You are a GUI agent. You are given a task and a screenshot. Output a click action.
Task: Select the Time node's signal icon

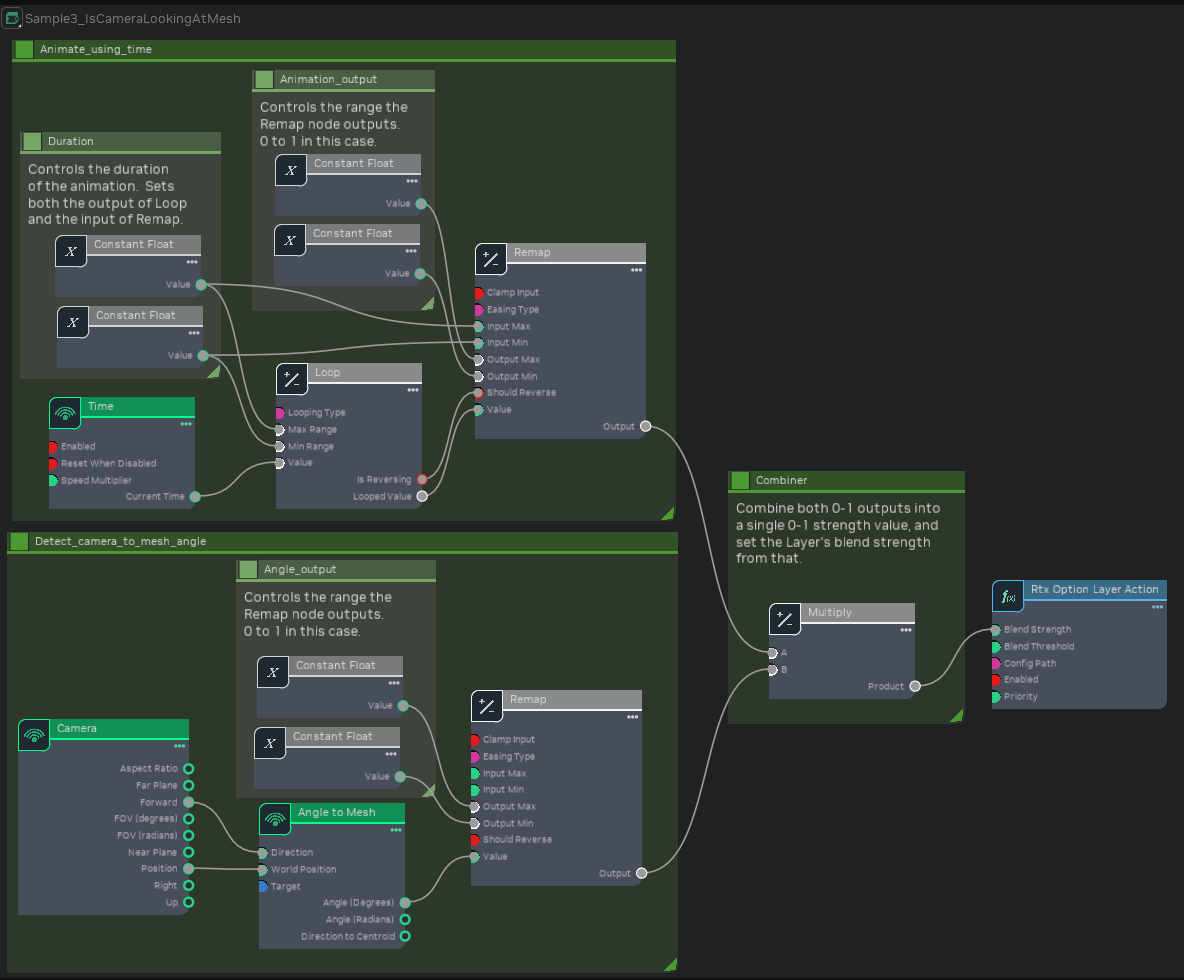click(64, 412)
